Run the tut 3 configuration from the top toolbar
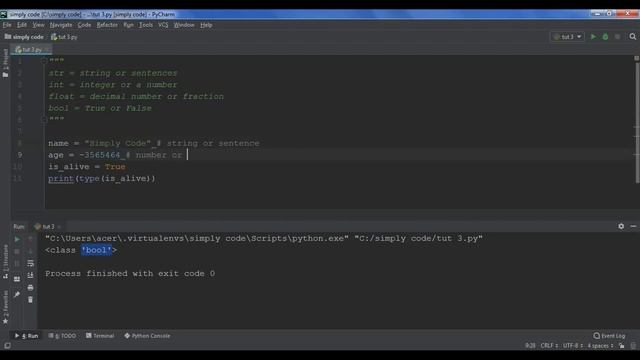 point(593,37)
